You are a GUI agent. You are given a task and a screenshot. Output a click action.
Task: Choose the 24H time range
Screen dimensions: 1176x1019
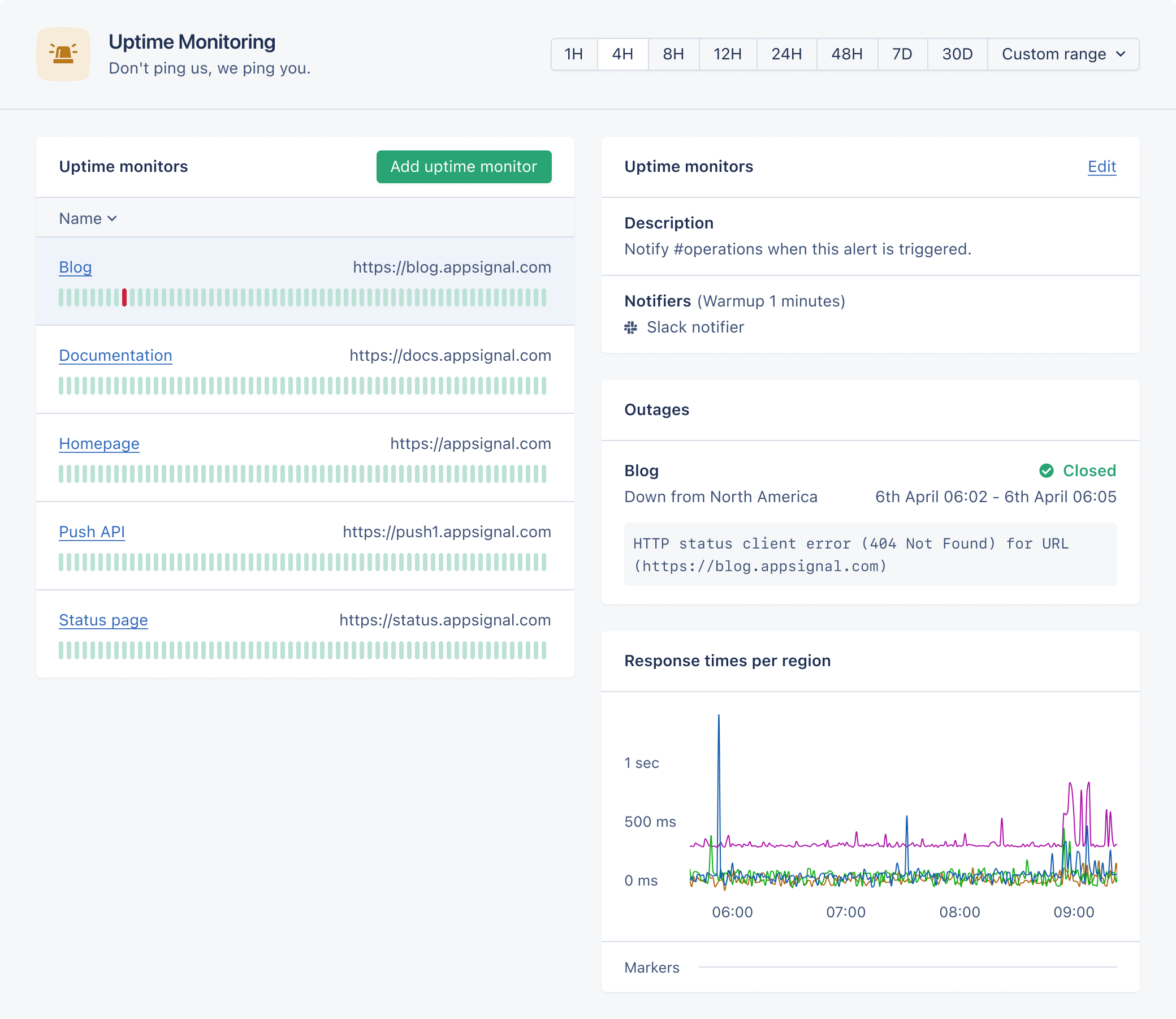(x=786, y=54)
